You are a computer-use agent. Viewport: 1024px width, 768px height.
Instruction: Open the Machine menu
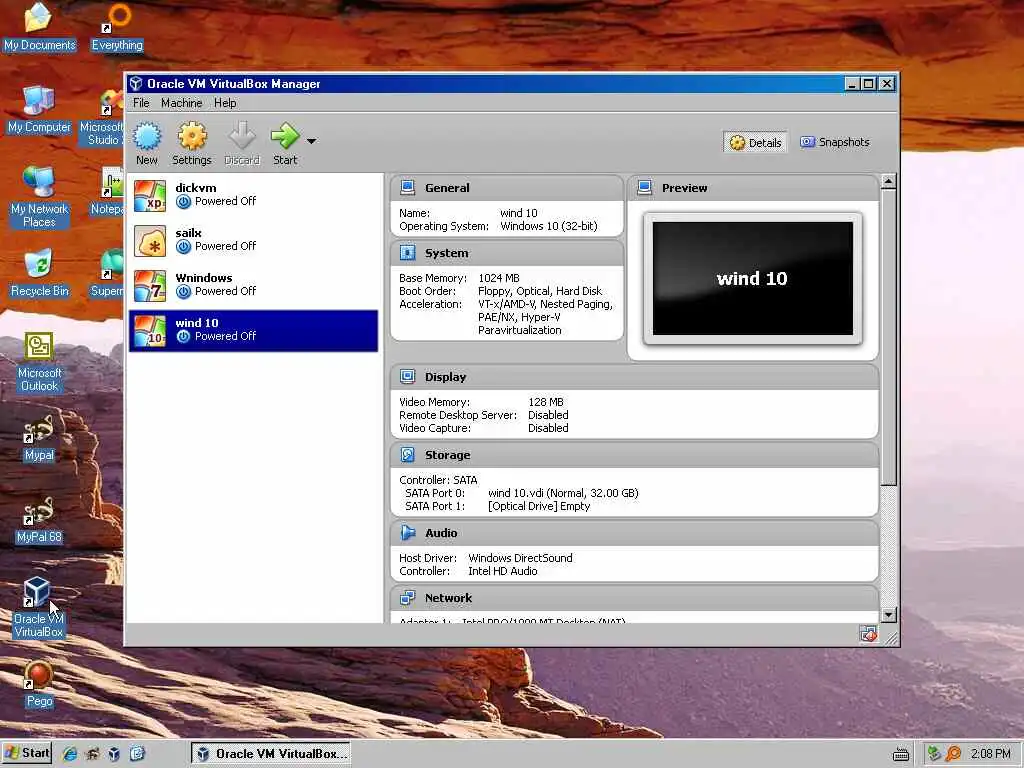182,103
